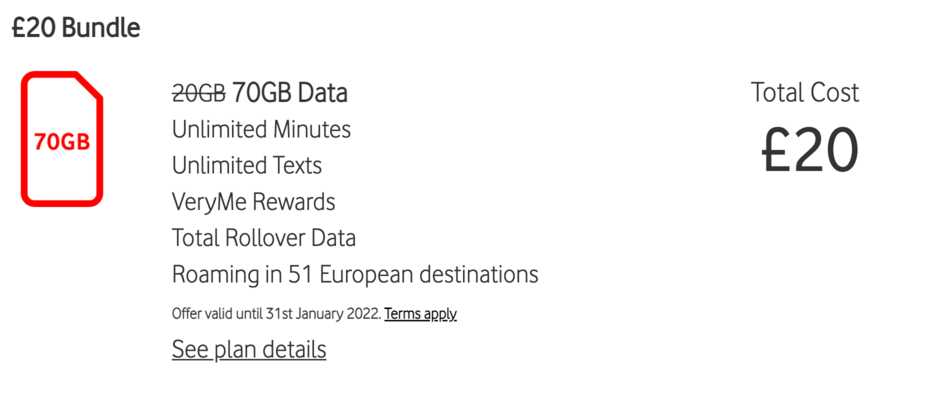
Task: Open the See plan details link
Action: coord(249,349)
